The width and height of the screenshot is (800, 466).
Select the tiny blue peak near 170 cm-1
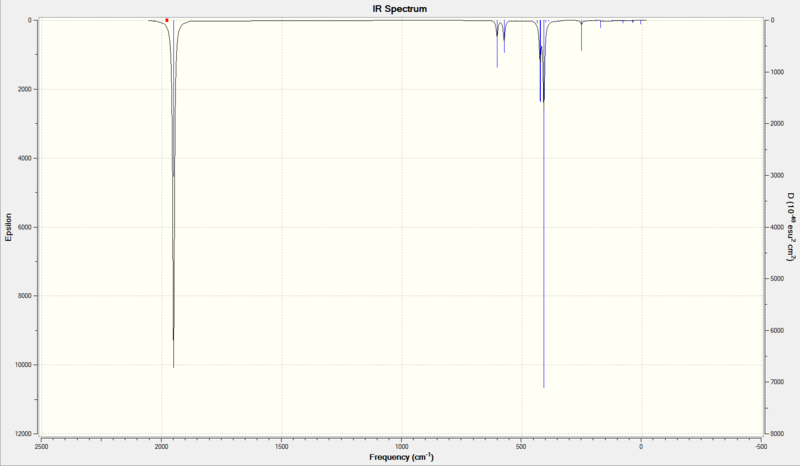click(601, 24)
